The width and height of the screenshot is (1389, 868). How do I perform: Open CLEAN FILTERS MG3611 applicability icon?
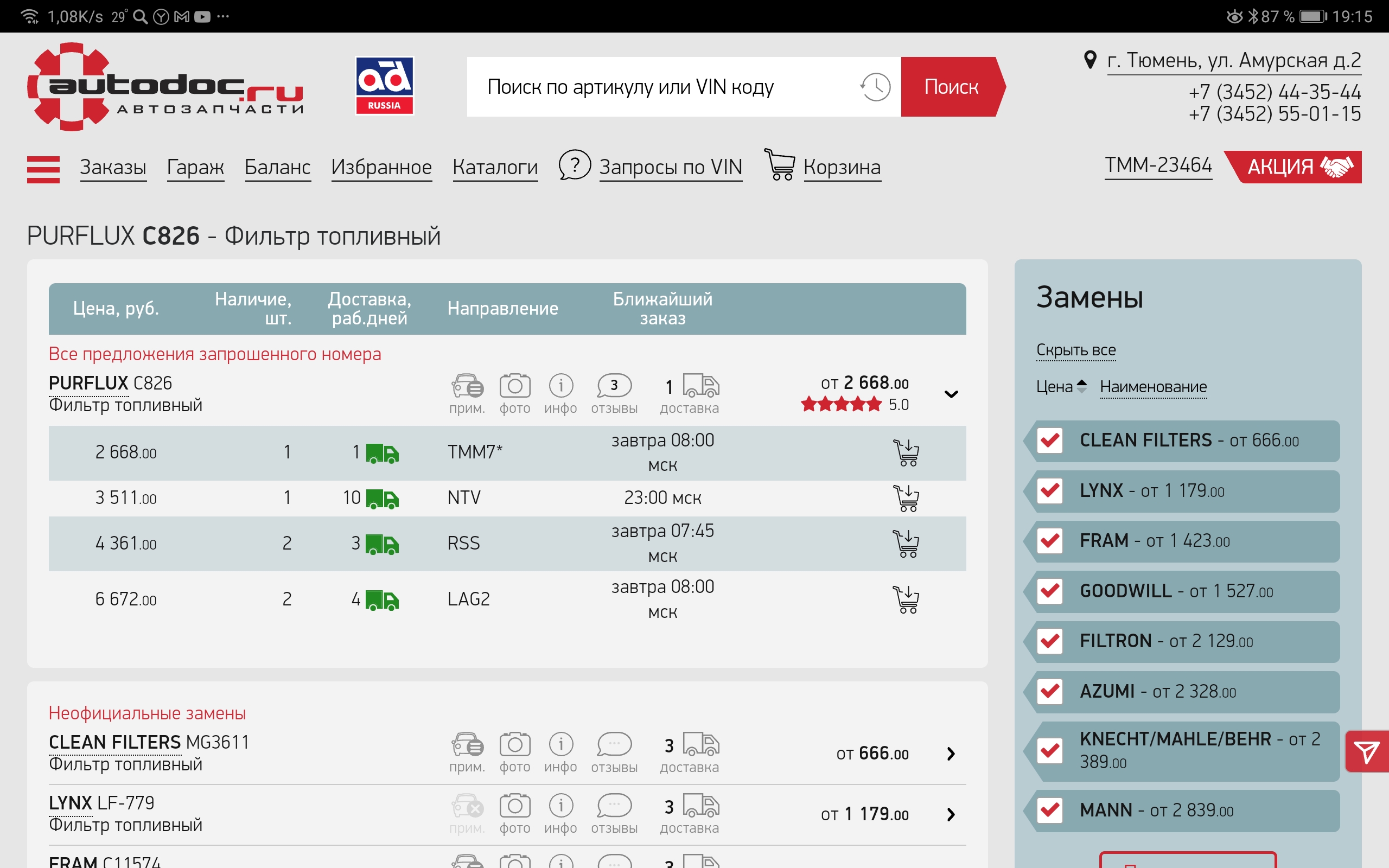pos(467,744)
